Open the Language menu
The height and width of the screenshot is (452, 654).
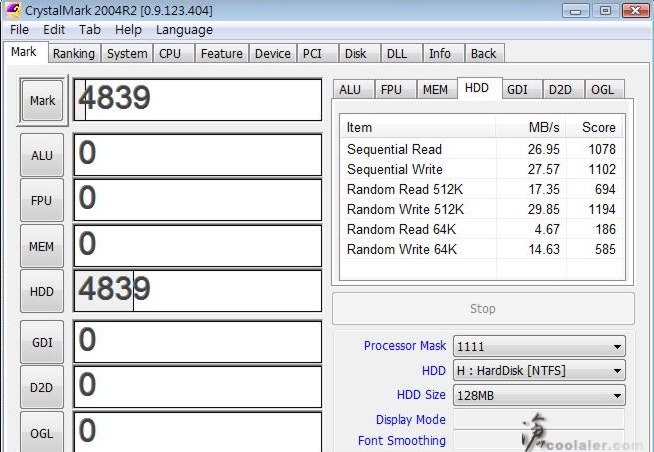click(184, 30)
